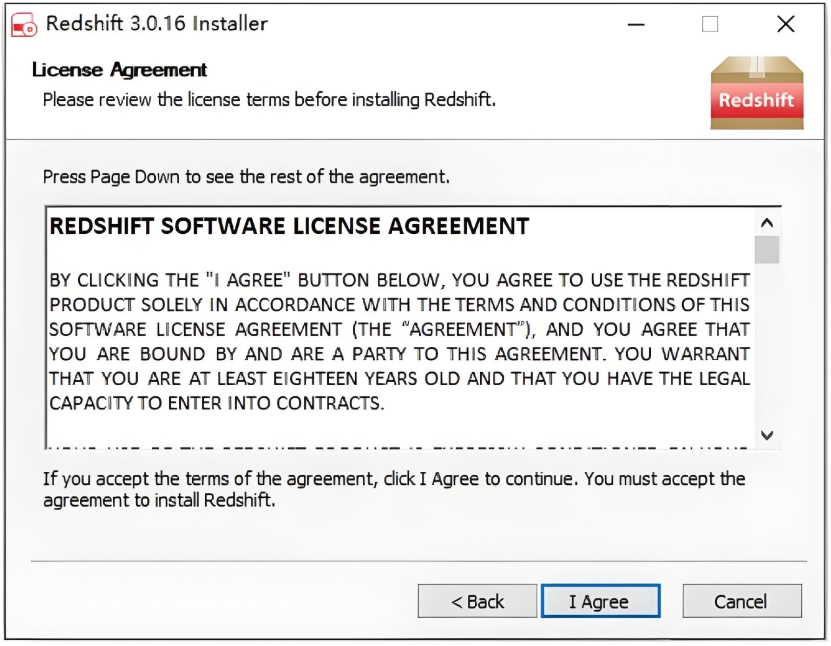Click the maximize window button
The image size is (831, 646).
710,25
